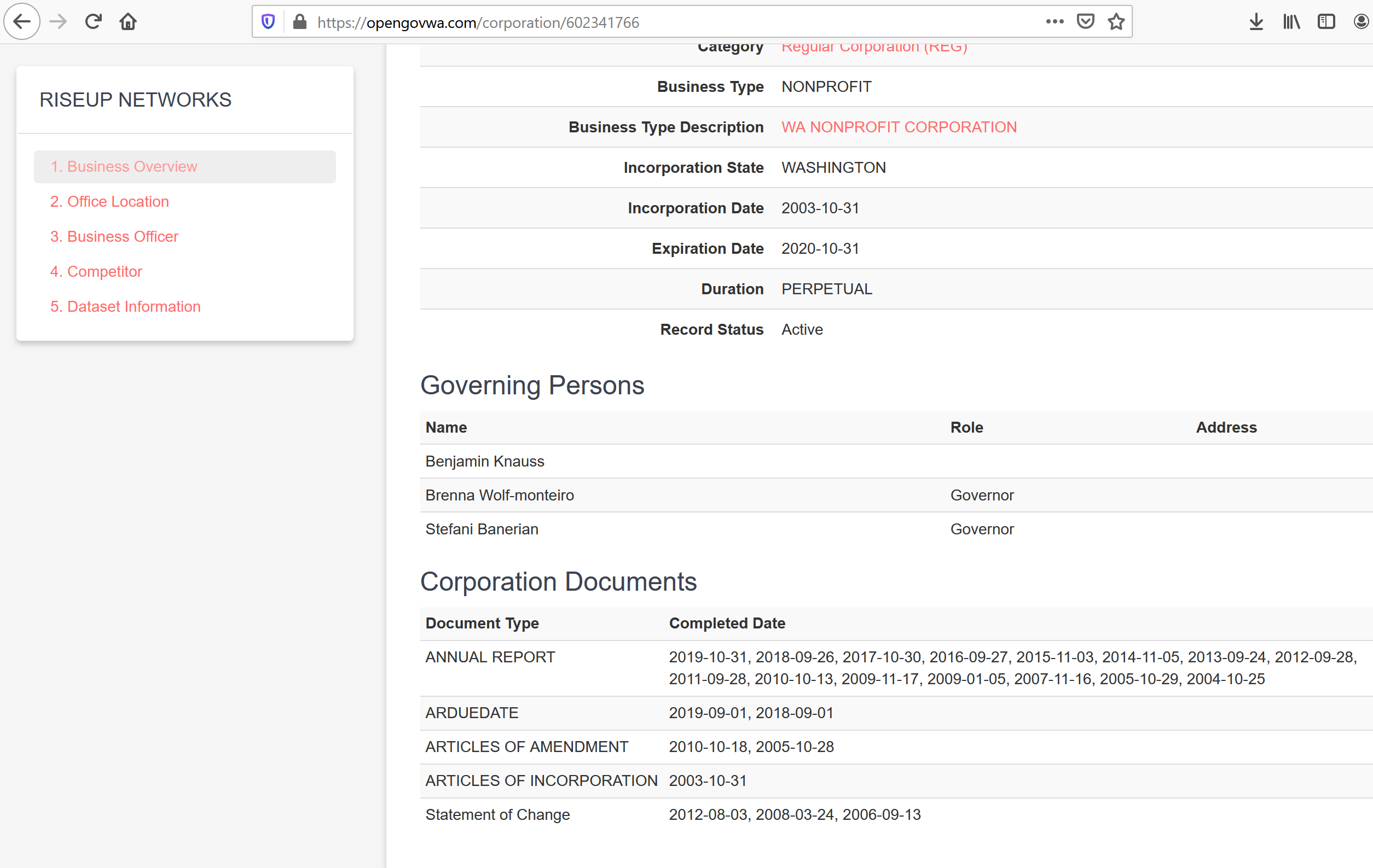Open the Downloads arrow icon
This screenshot has height=868, width=1373.
coord(1256,22)
